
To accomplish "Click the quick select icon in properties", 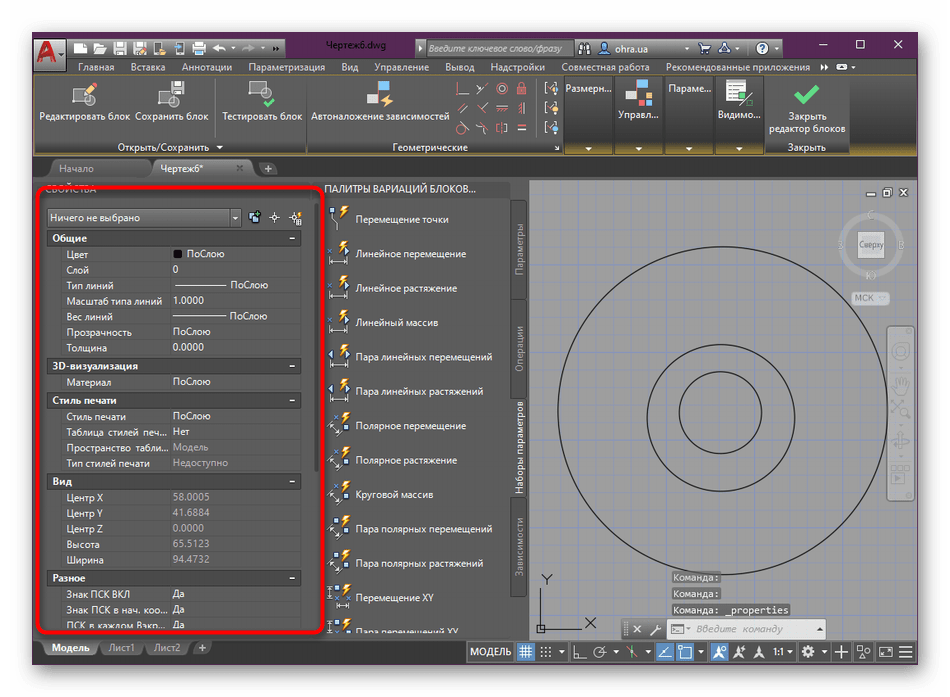I will coord(295,217).
